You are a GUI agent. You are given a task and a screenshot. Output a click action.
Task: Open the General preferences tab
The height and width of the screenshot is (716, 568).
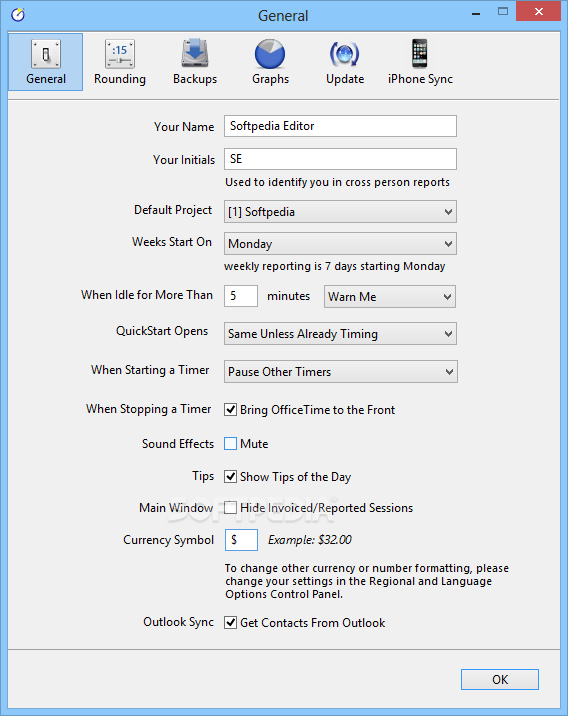[46, 62]
